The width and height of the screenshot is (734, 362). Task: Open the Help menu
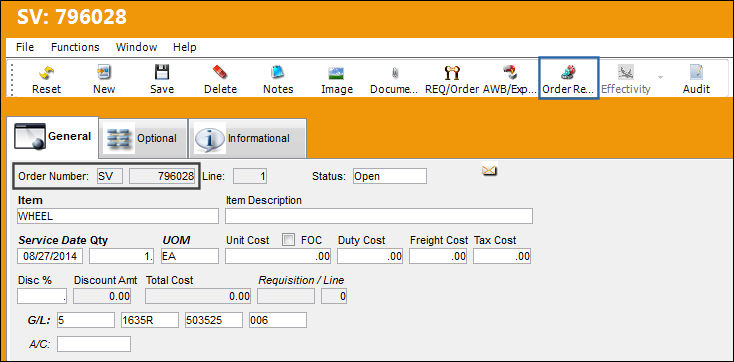[184, 47]
